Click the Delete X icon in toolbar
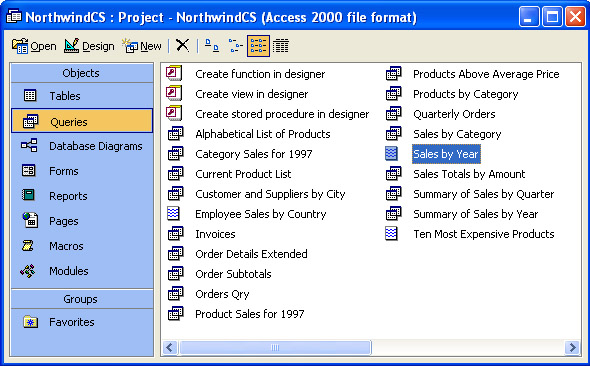The image size is (590, 366). [x=182, y=46]
